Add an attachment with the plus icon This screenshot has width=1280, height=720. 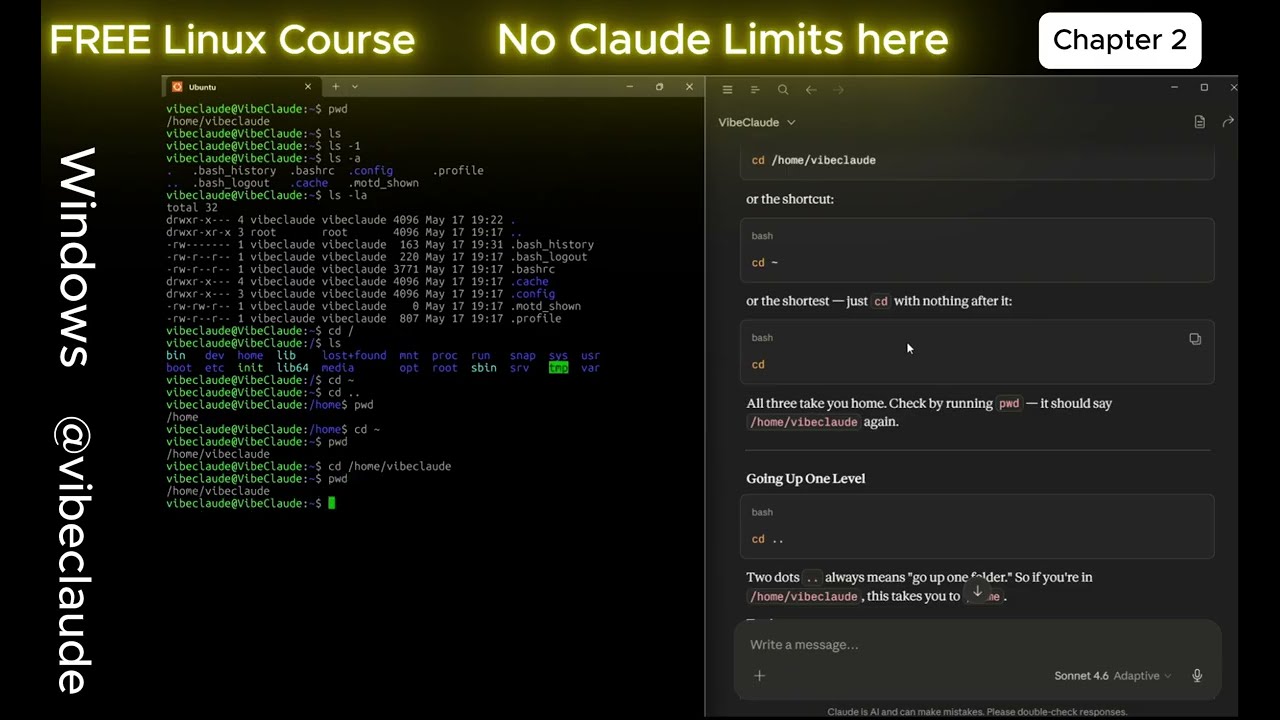point(759,676)
